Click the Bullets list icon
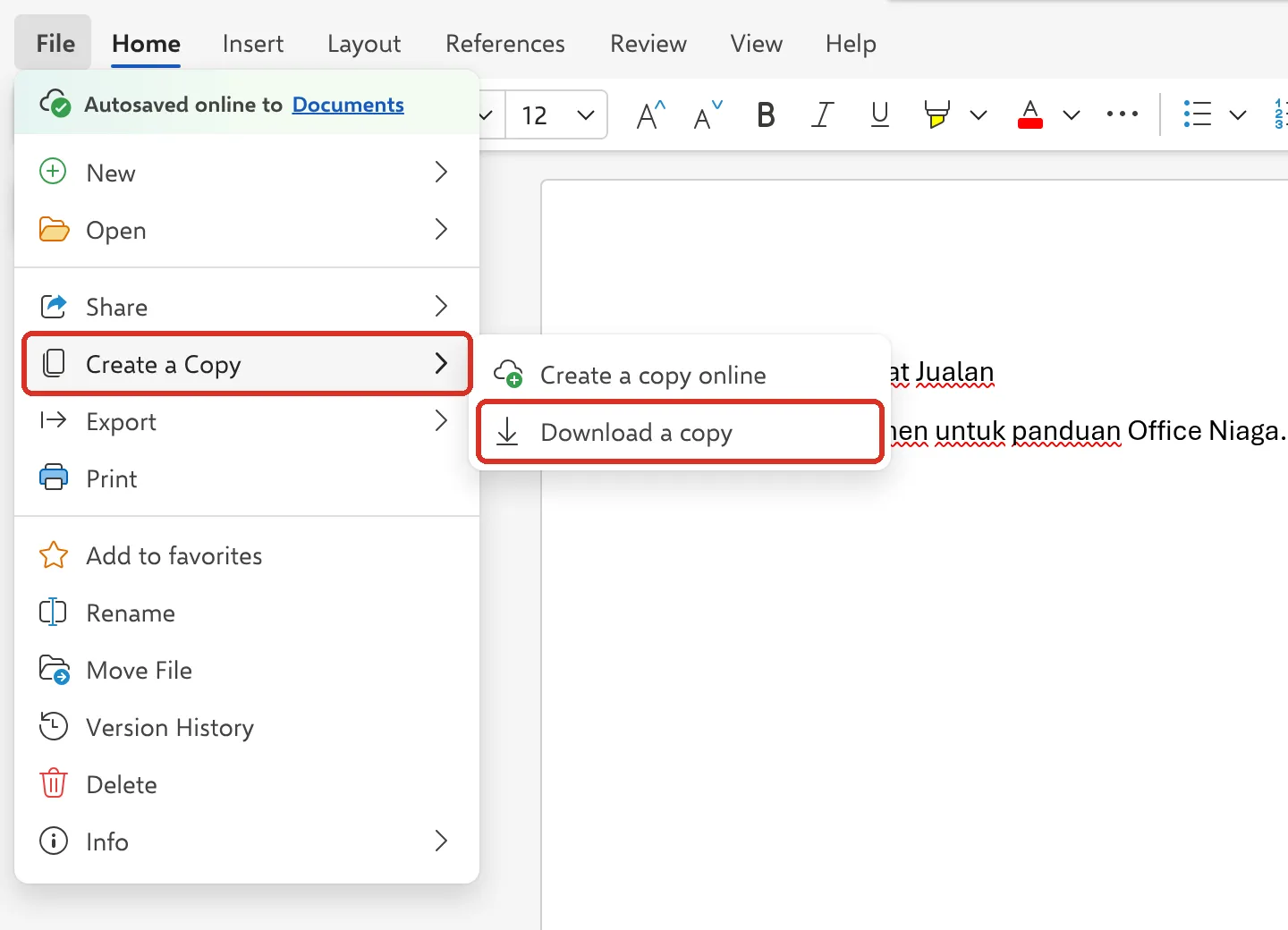Image resolution: width=1288 pixels, height=930 pixels. (1197, 114)
